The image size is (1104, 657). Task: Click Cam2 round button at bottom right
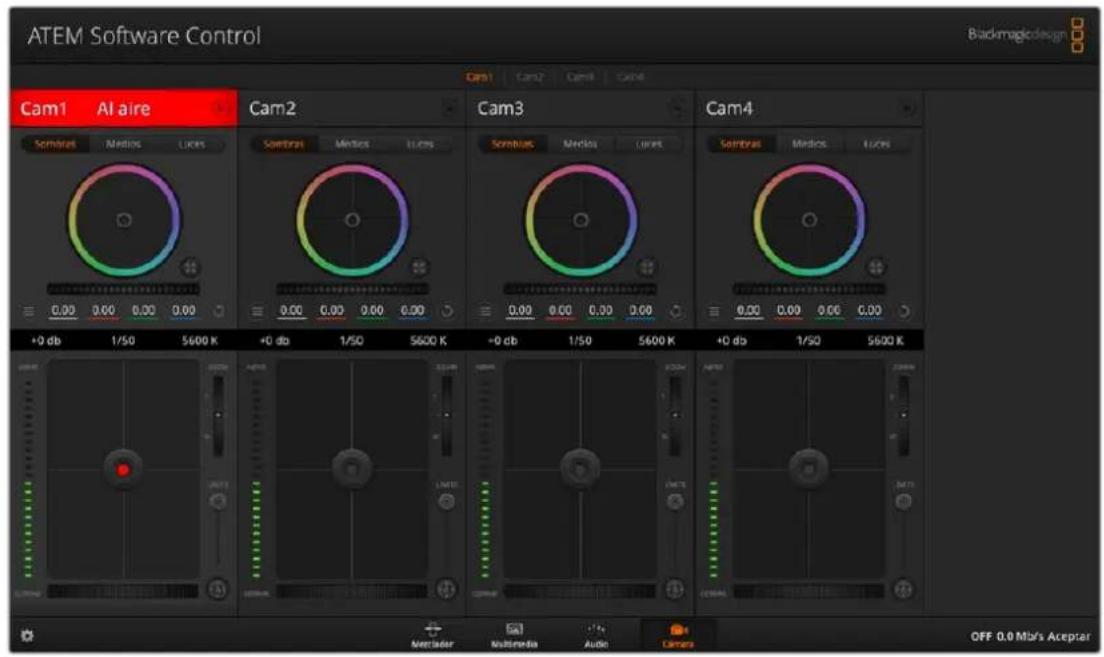(446, 589)
